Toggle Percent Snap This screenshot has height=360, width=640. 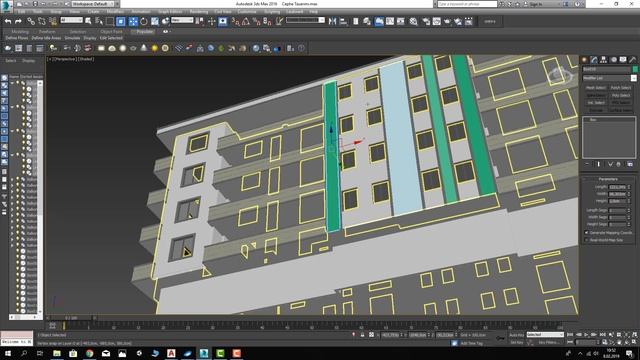(x=256, y=21)
